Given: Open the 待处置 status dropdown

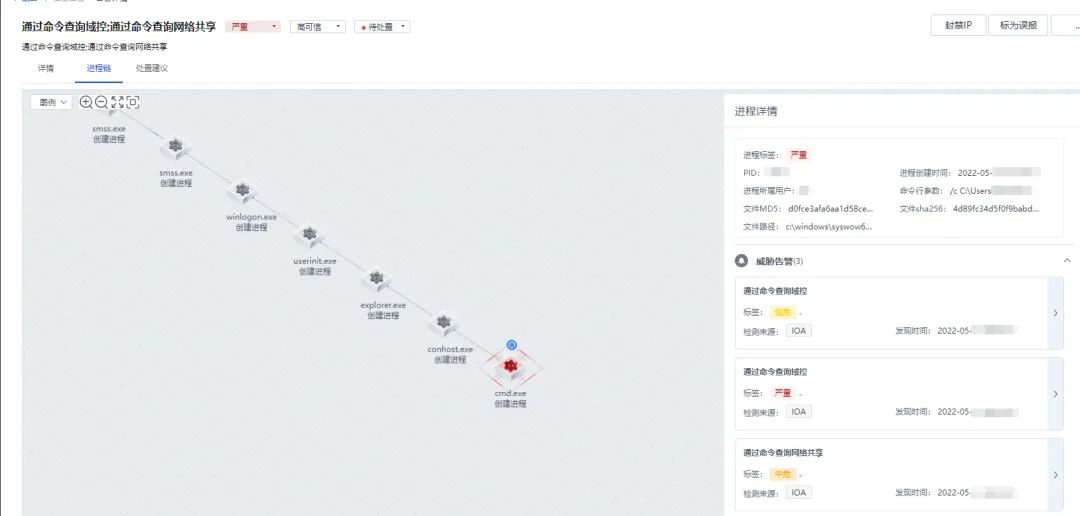Looking at the screenshot, I should (382, 27).
